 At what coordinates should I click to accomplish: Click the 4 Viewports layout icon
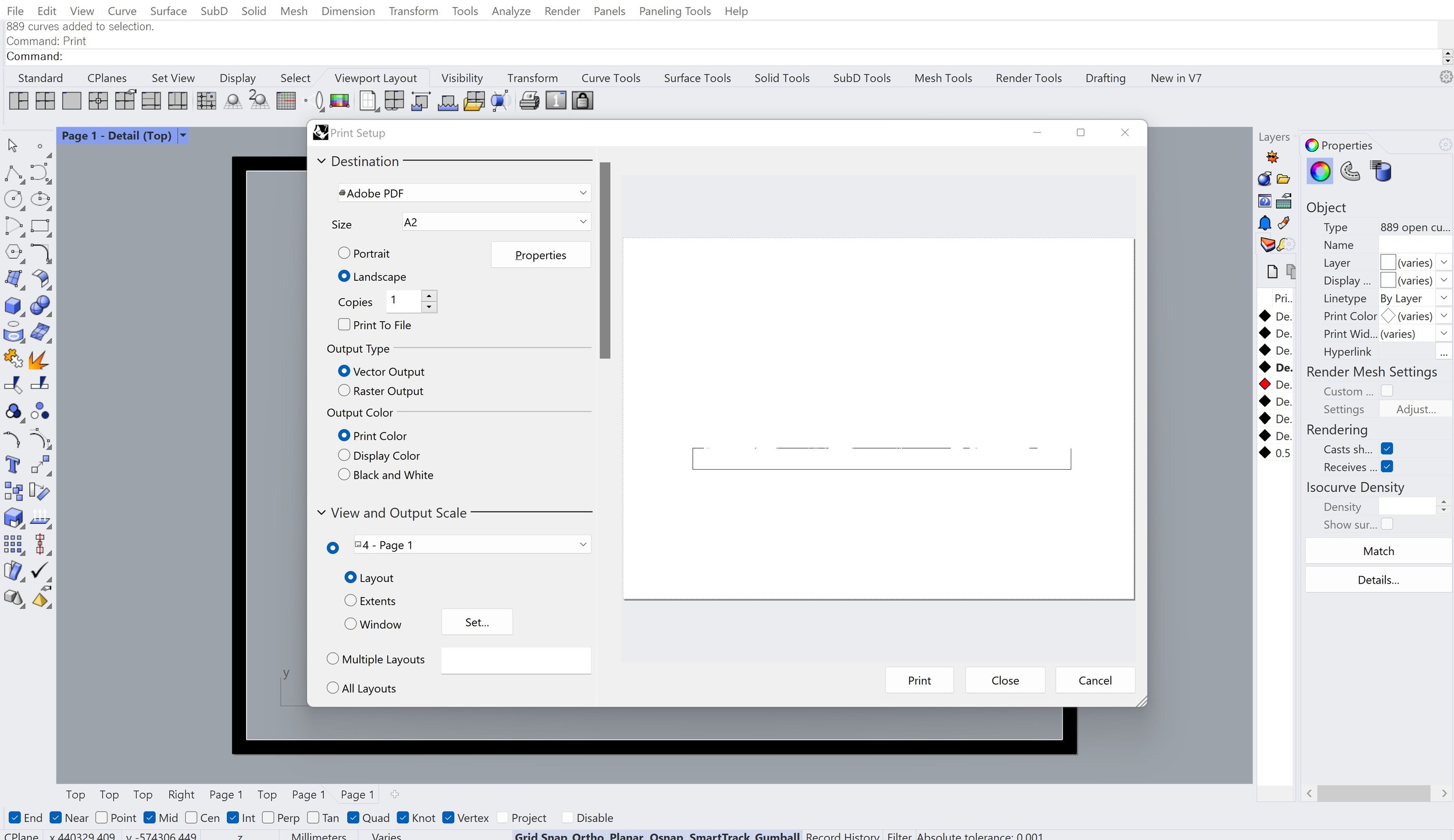coord(45,101)
